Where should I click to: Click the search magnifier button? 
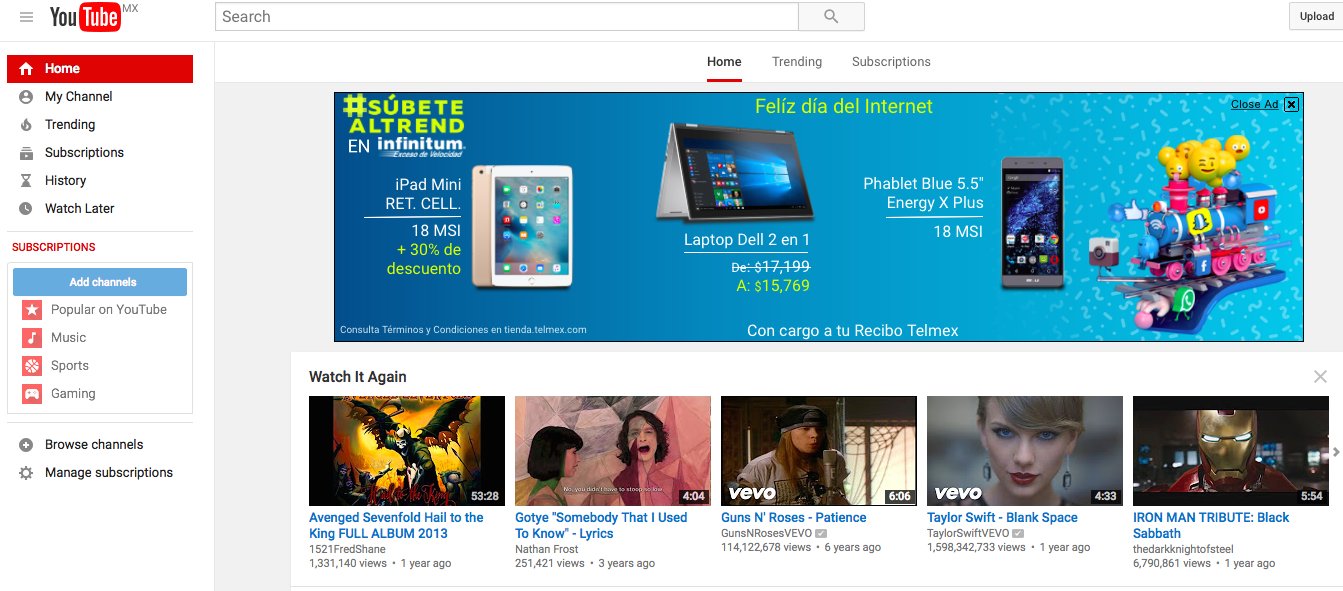click(x=831, y=16)
